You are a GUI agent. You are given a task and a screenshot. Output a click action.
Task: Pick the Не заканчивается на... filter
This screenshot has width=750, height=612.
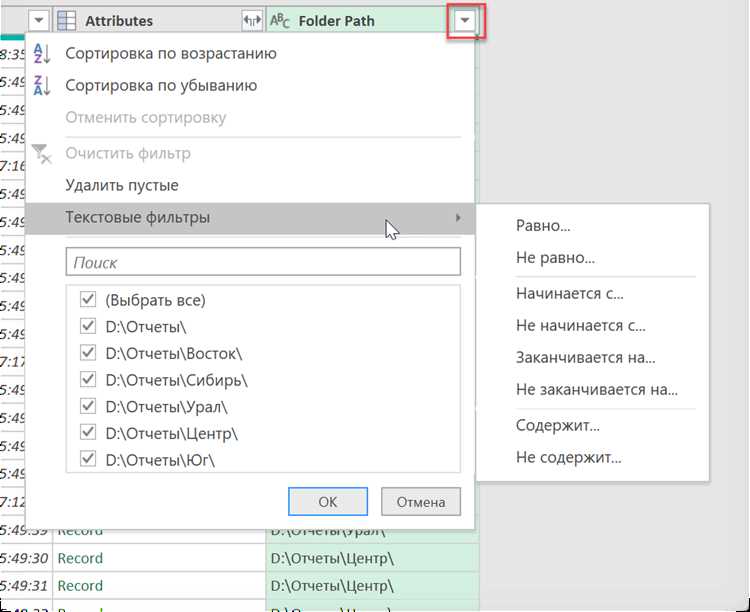point(596,389)
